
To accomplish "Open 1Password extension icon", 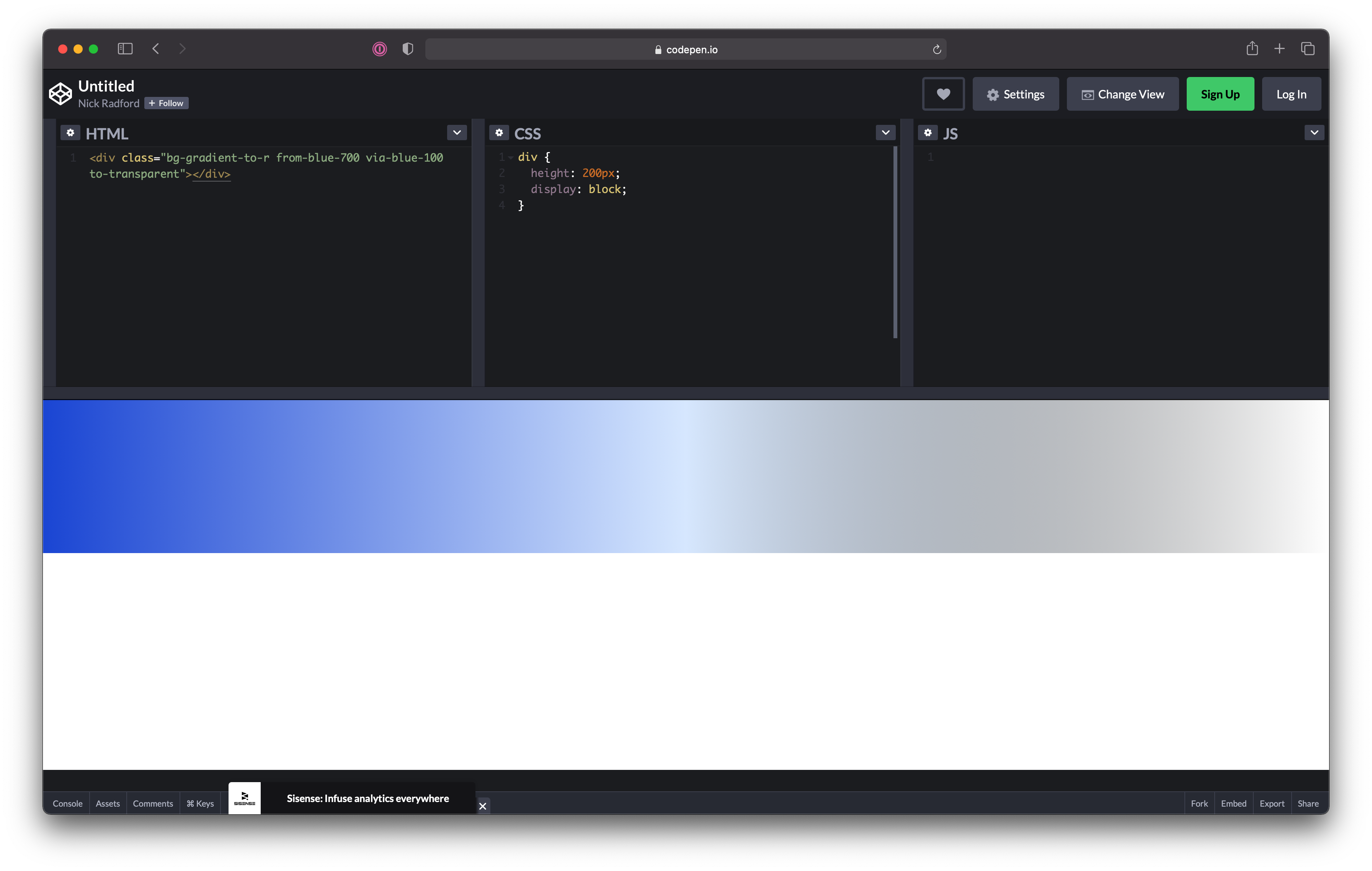I will pos(379,49).
